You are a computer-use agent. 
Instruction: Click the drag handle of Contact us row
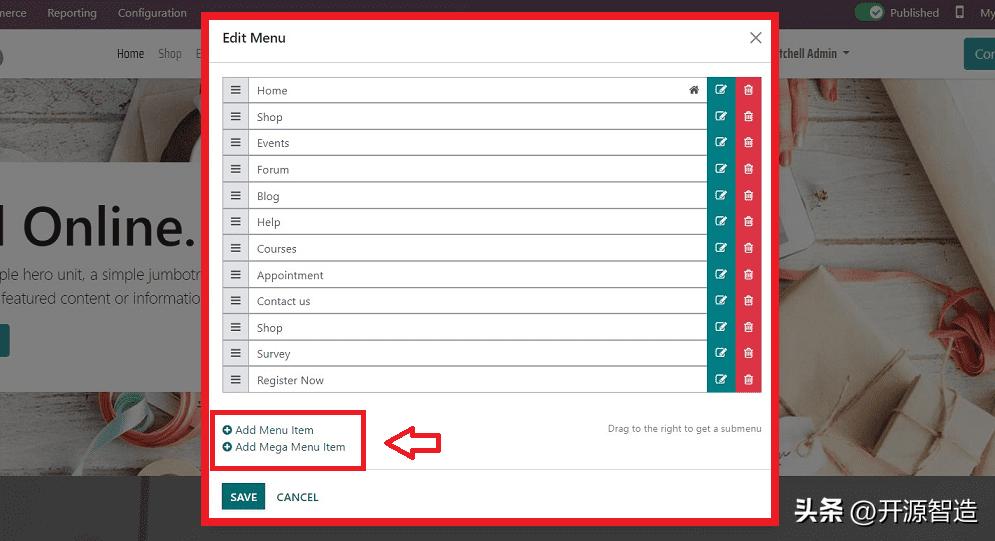tap(235, 301)
